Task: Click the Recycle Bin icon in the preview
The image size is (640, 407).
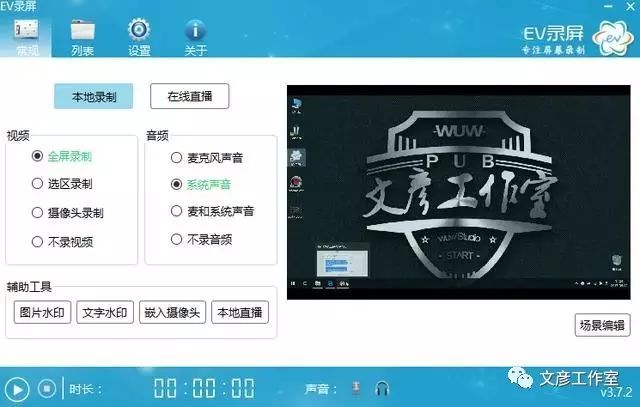Action: coord(617,262)
